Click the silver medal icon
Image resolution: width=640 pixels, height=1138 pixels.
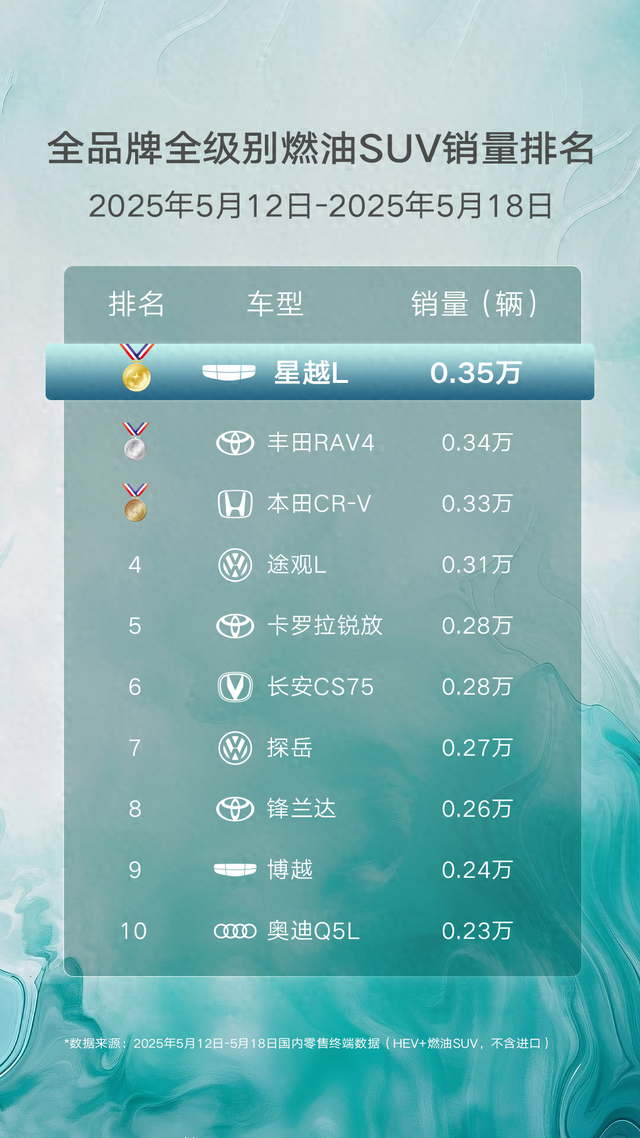pyautogui.click(x=135, y=441)
